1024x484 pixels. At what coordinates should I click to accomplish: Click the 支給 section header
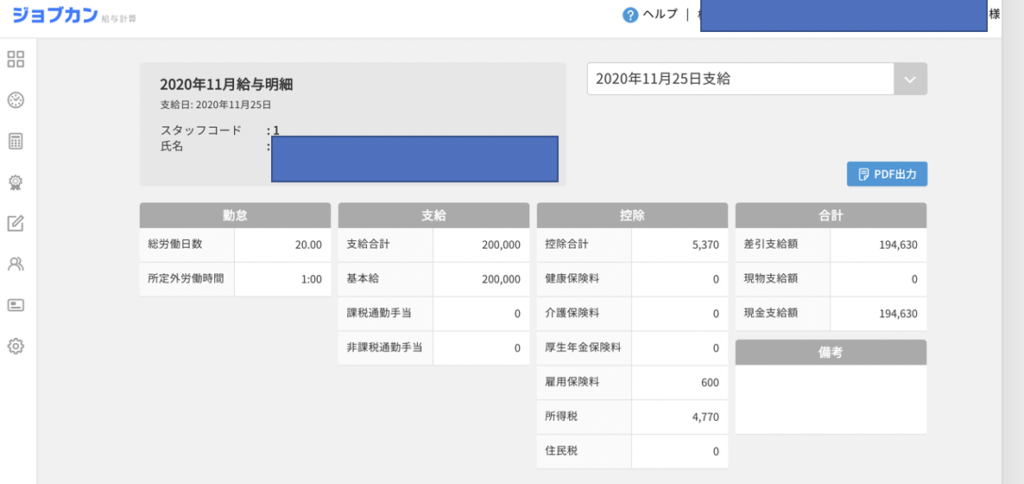click(433, 215)
